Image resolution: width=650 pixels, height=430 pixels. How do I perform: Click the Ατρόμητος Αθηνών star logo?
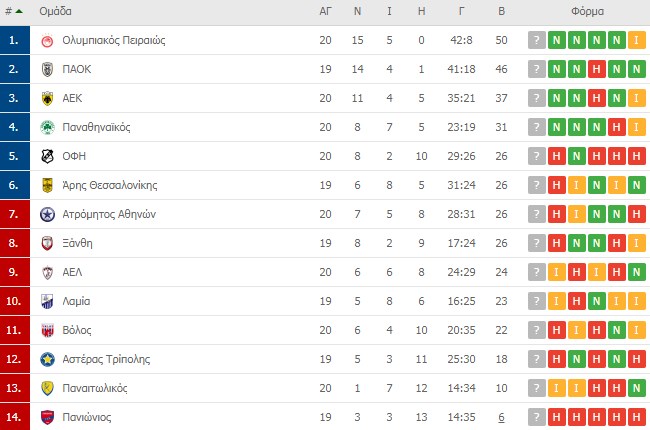(x=47, y=214)
